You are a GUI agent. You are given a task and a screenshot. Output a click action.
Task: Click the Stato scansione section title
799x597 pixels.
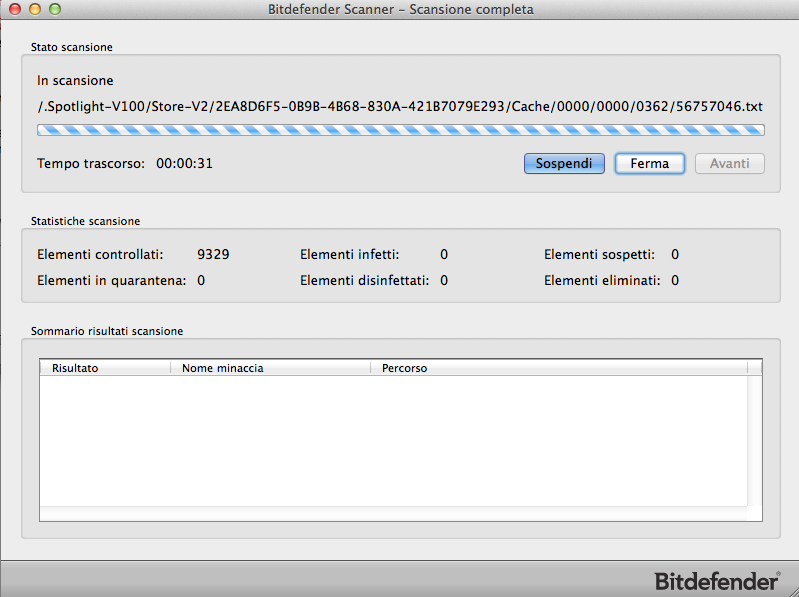[72, 47]
